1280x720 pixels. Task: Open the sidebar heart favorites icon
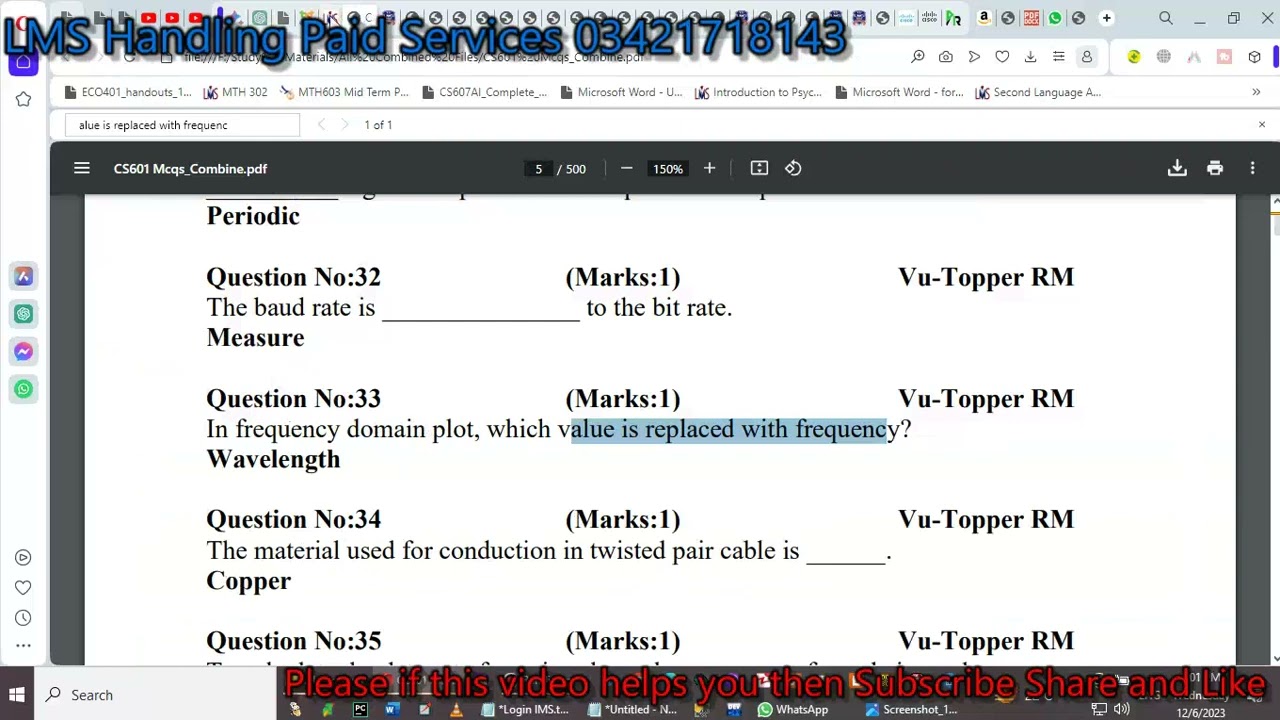click(23, 587)
